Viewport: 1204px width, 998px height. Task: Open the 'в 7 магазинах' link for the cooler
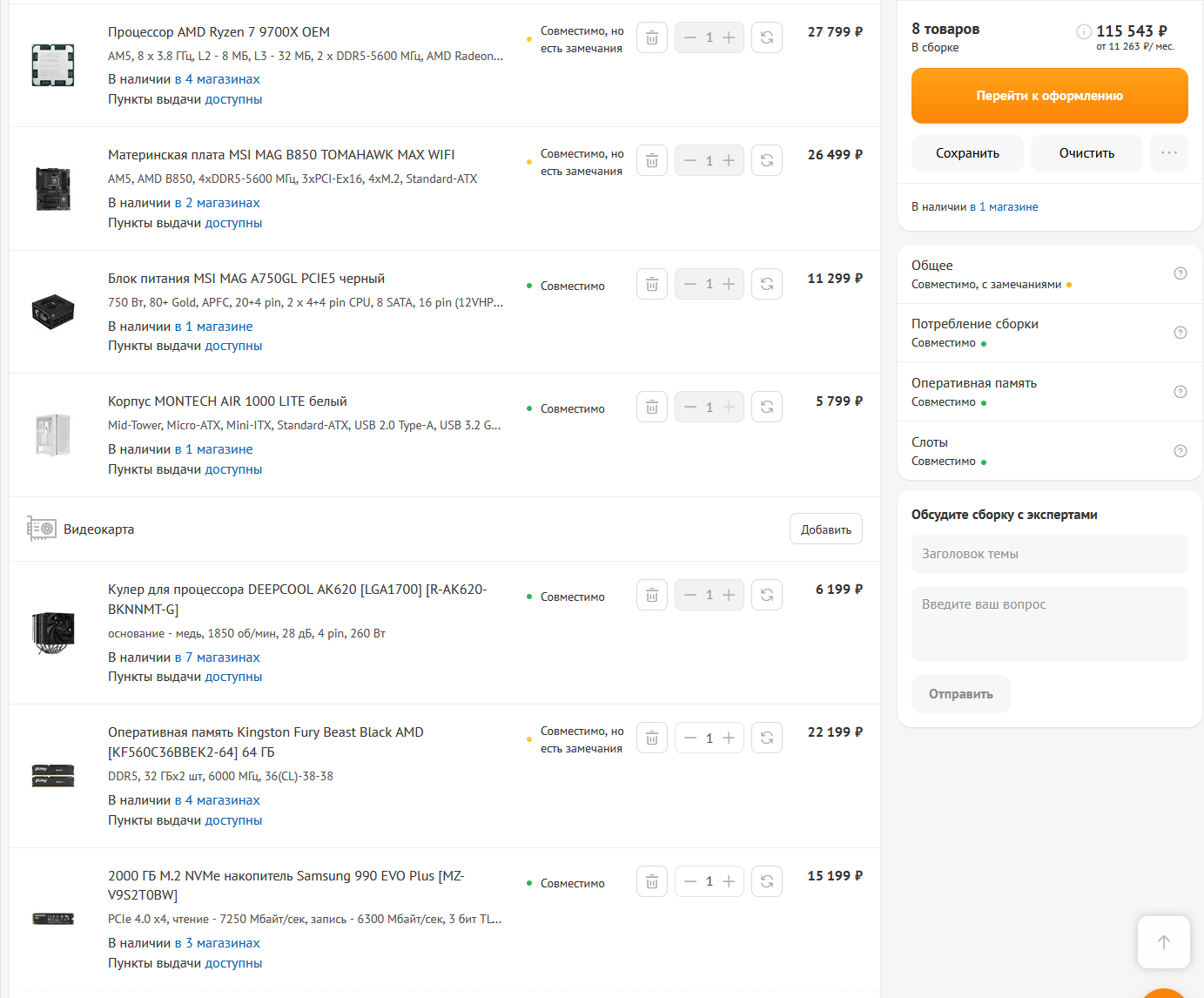point(218,657)
